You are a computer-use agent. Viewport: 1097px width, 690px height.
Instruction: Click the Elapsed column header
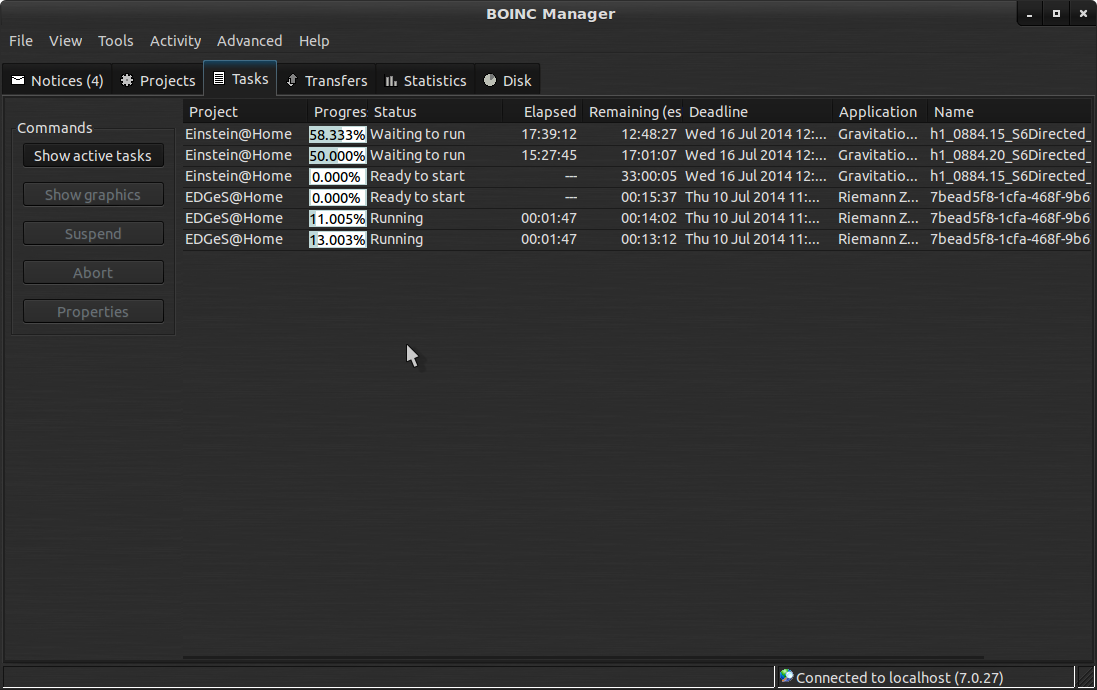pos(549,112)
